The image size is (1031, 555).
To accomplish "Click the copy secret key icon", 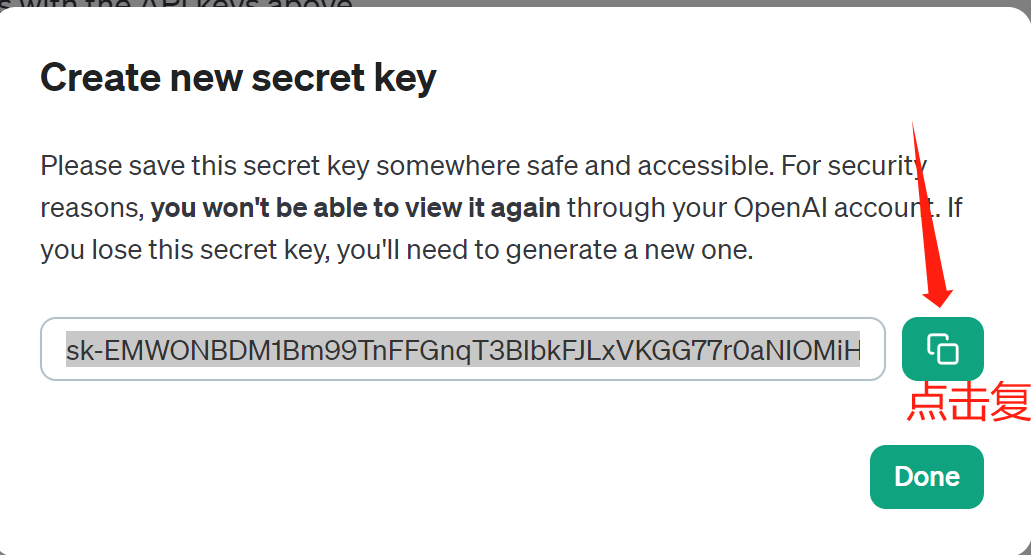I will [942, 349].
